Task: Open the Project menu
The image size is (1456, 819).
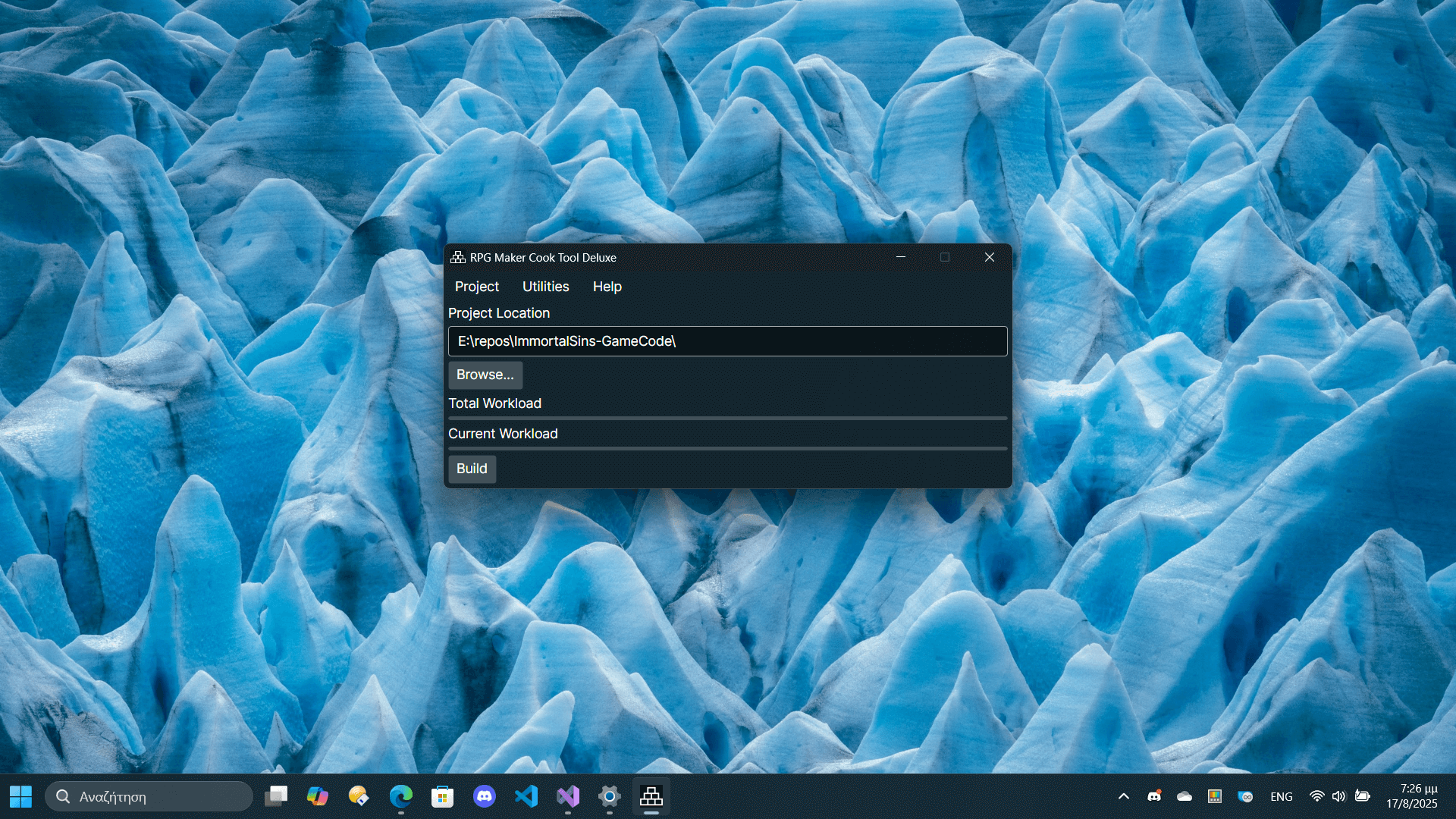Action: [476, 287]
